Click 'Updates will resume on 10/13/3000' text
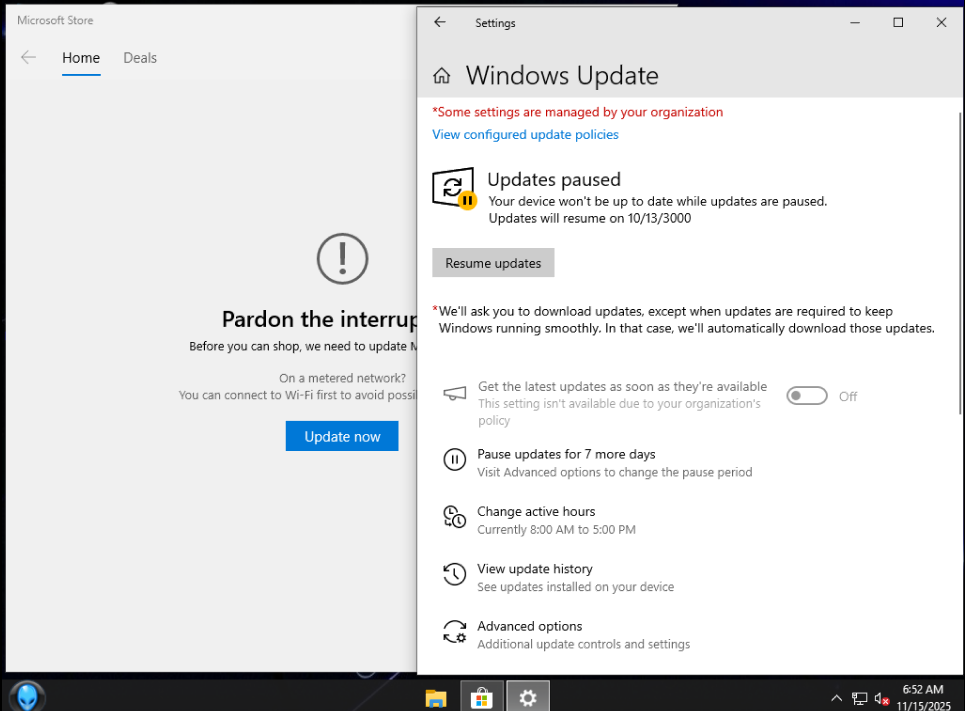 coord(590,219)
